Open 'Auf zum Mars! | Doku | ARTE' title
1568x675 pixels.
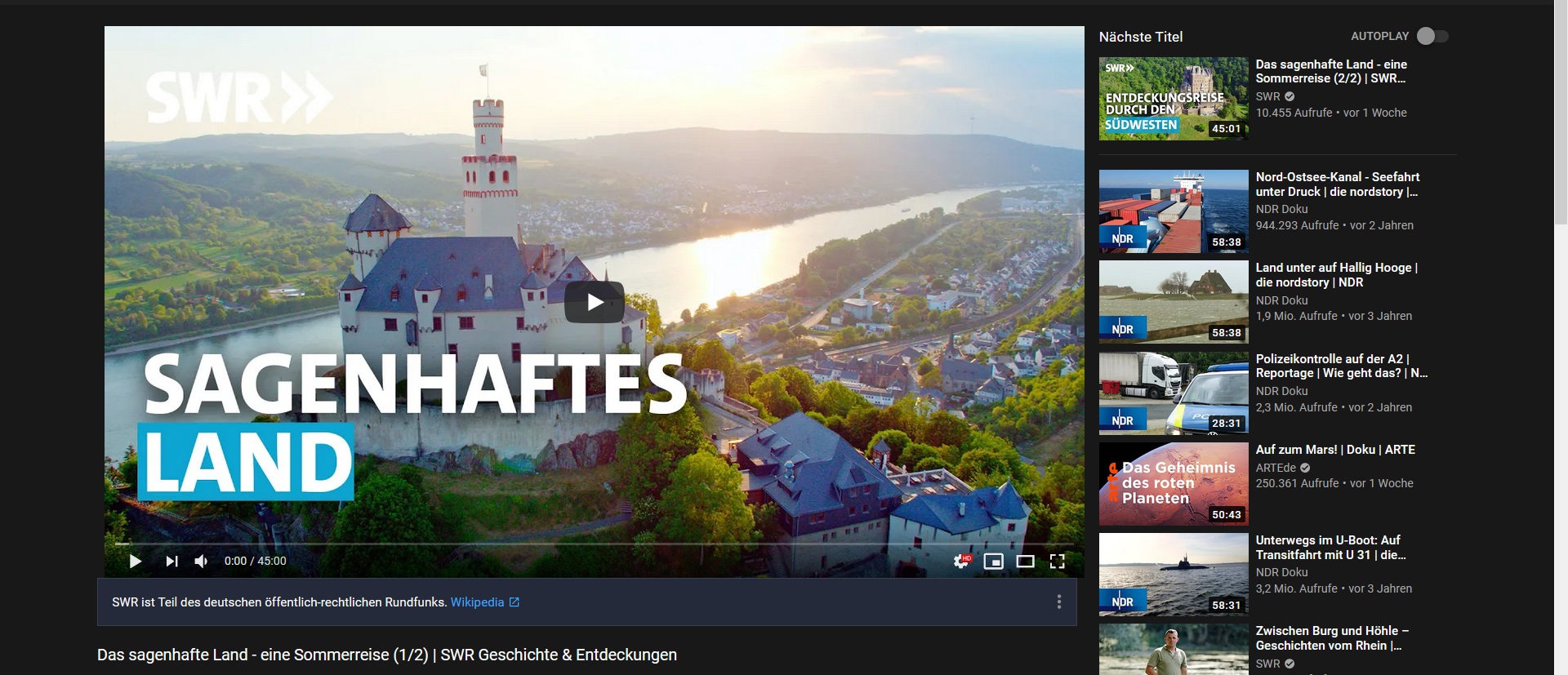[1335, 450]
